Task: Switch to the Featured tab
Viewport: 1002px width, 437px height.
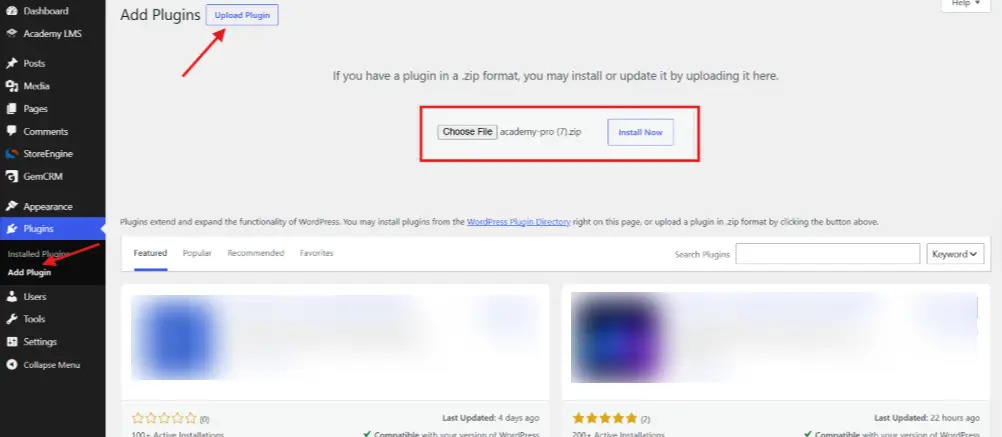Action: pyautogui.click(x=150, y=254)
